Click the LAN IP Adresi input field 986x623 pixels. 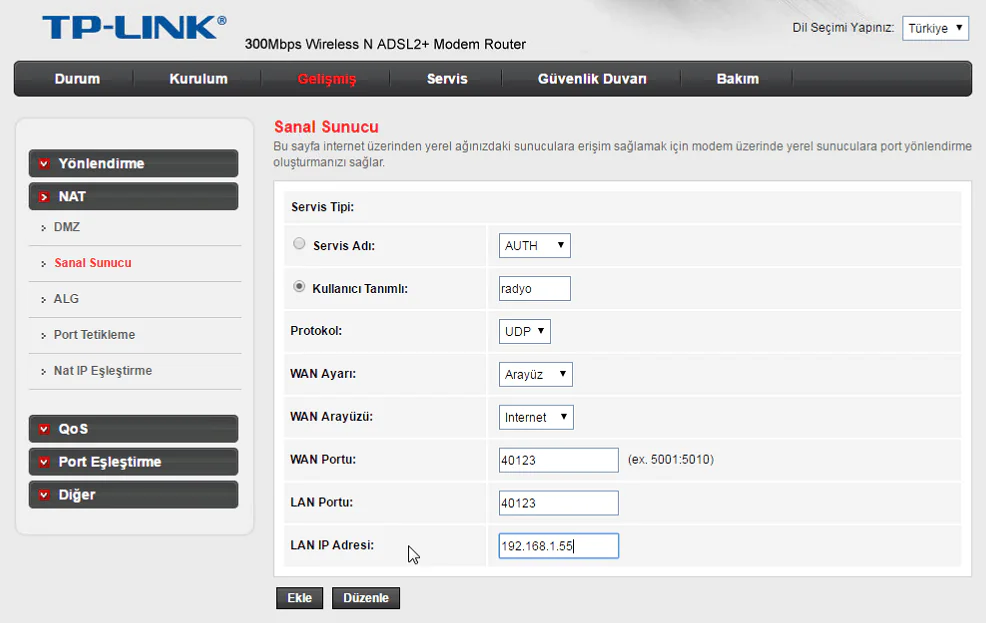[x=558, y=546]
